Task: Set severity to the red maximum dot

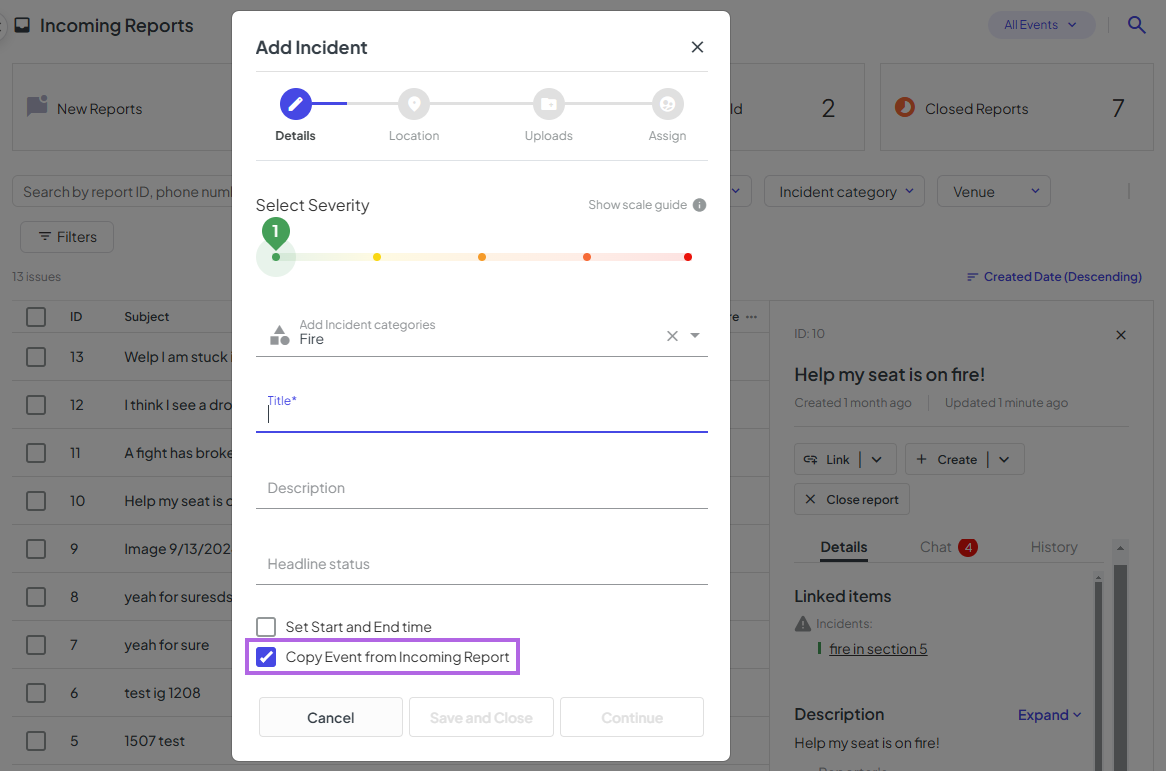Action: (688, 257)
